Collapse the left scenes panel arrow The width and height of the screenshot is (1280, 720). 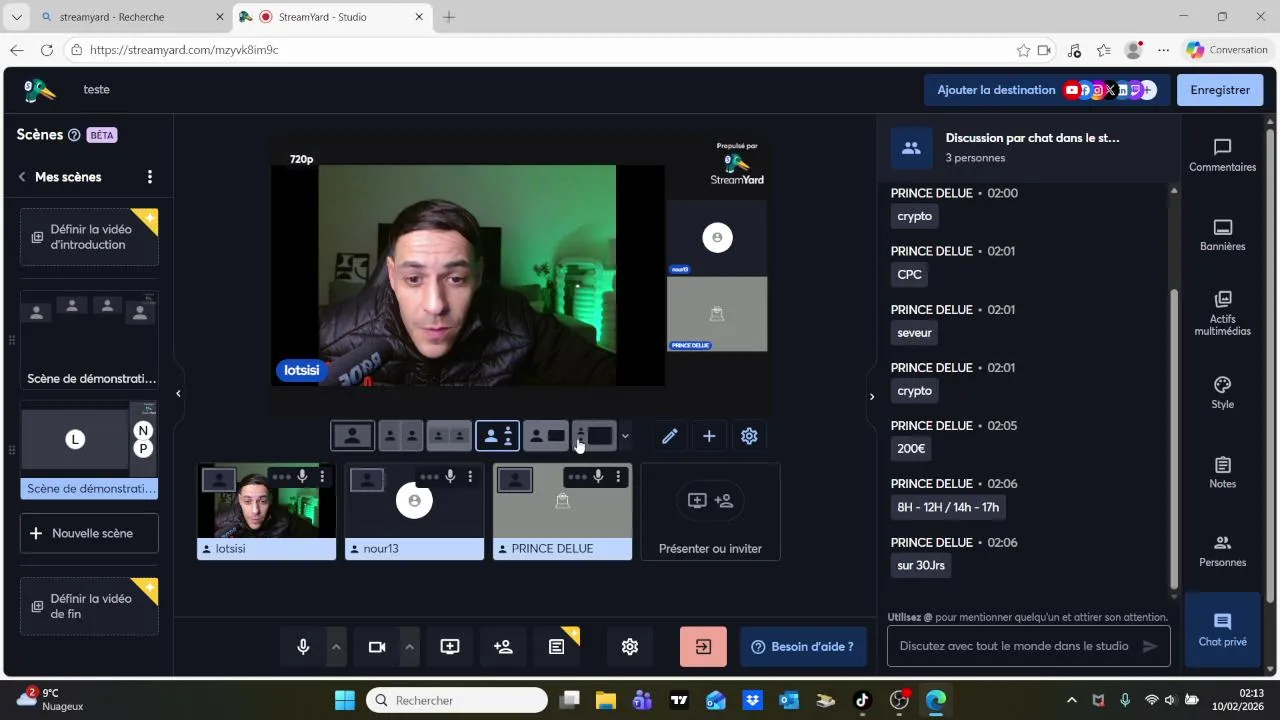point(178,394)
